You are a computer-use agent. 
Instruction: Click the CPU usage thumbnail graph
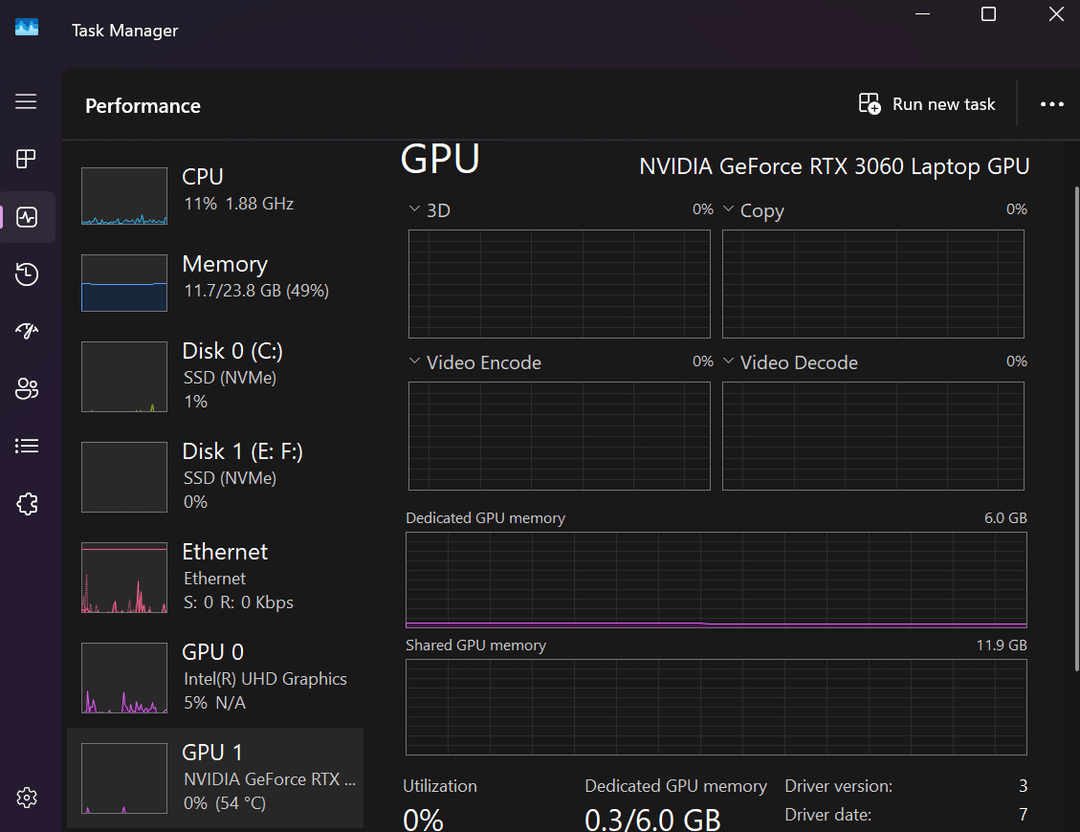[x=124, y=196]
